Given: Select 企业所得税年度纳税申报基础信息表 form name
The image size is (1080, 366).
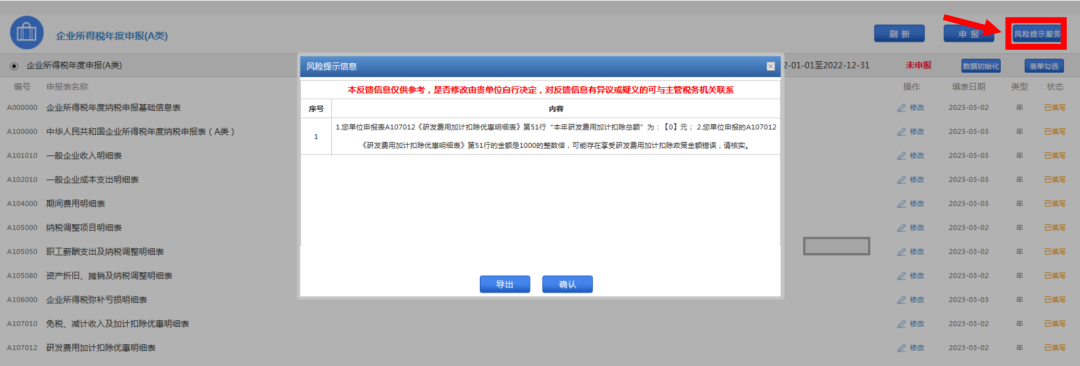Looking at the screenshot, I should [114, 108].
